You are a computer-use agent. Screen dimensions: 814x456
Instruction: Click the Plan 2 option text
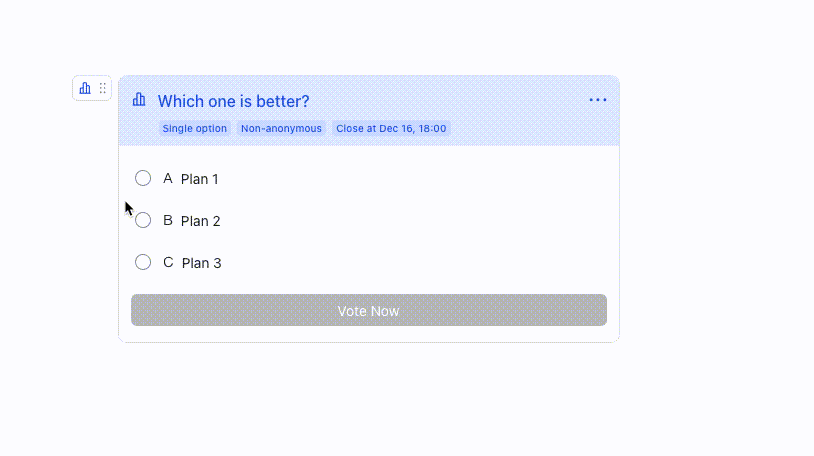[x=201, y=221]
